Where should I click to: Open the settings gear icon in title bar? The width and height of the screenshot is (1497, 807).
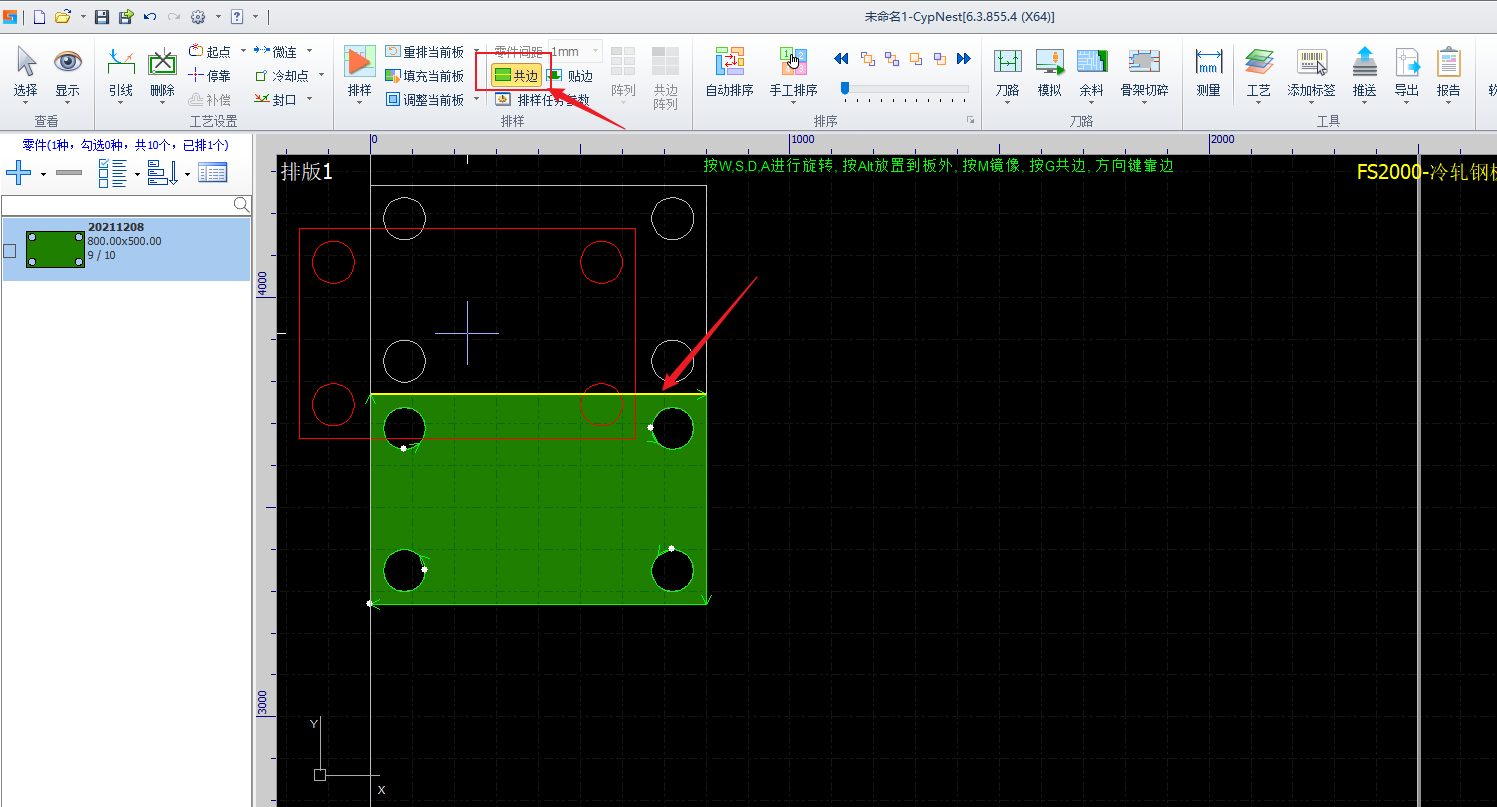(198, 17)
